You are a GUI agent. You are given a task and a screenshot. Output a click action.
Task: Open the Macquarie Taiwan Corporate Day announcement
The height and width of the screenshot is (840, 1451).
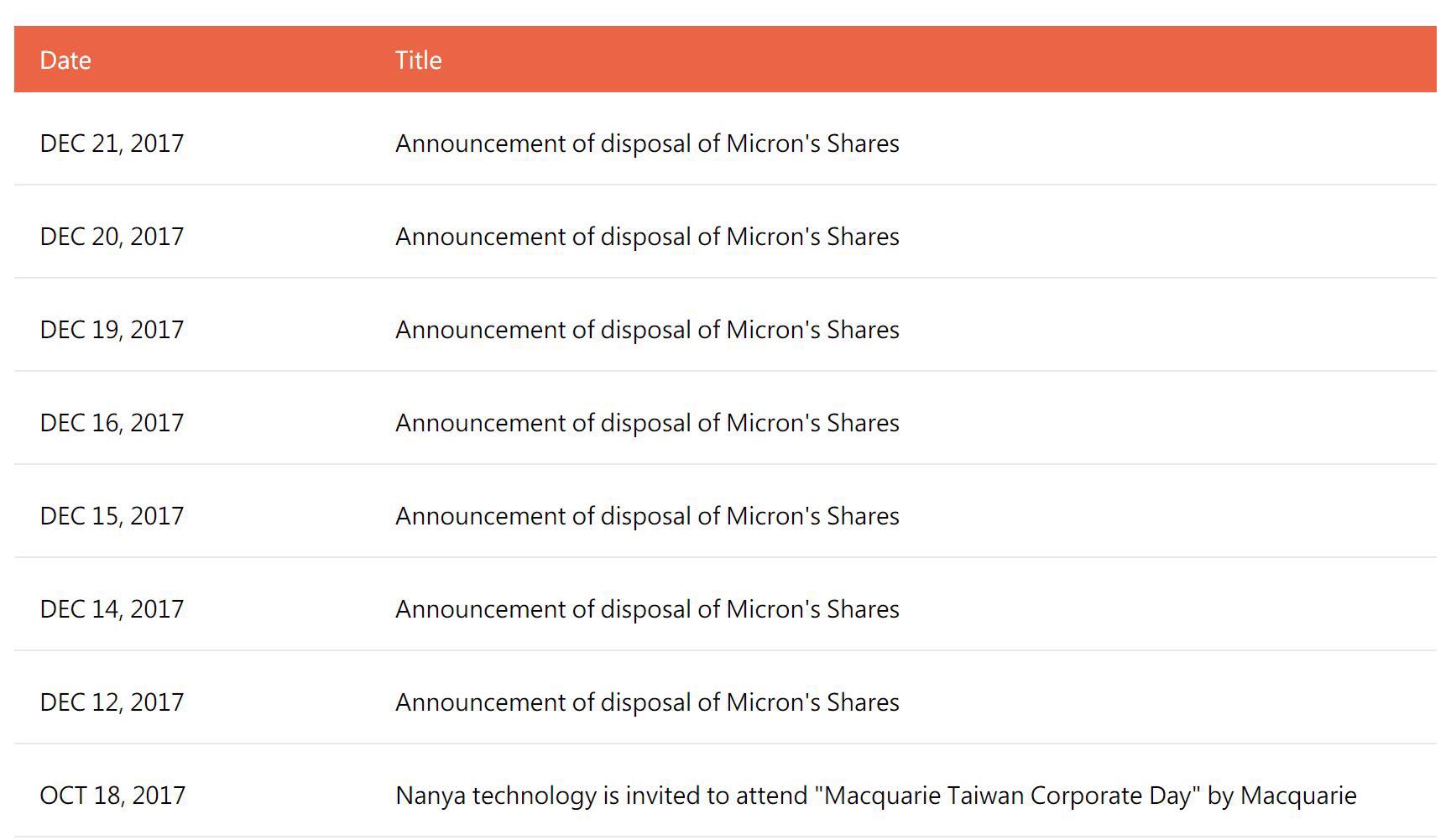coord(876,796)
